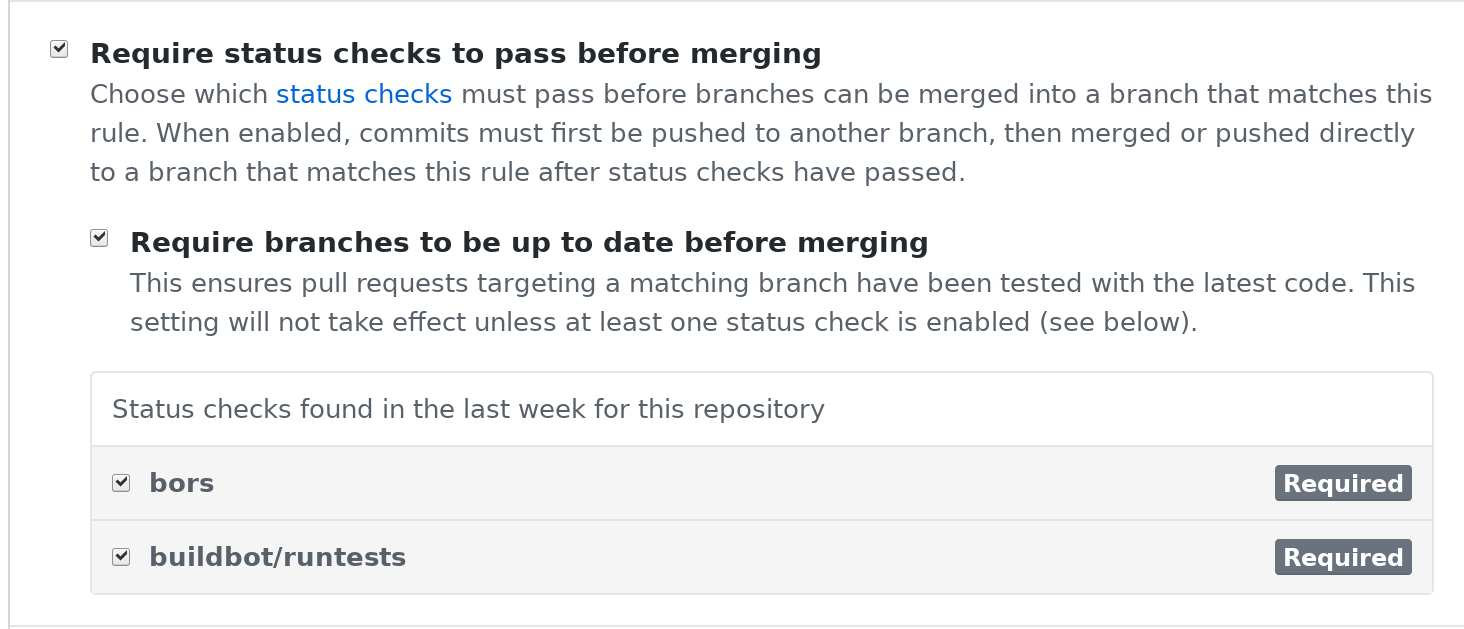Screen dimensions: 1464x629
Task: Click "When enabled, commits must first be pushed" text
Action: pyautogui.click(x=500, y=134)
